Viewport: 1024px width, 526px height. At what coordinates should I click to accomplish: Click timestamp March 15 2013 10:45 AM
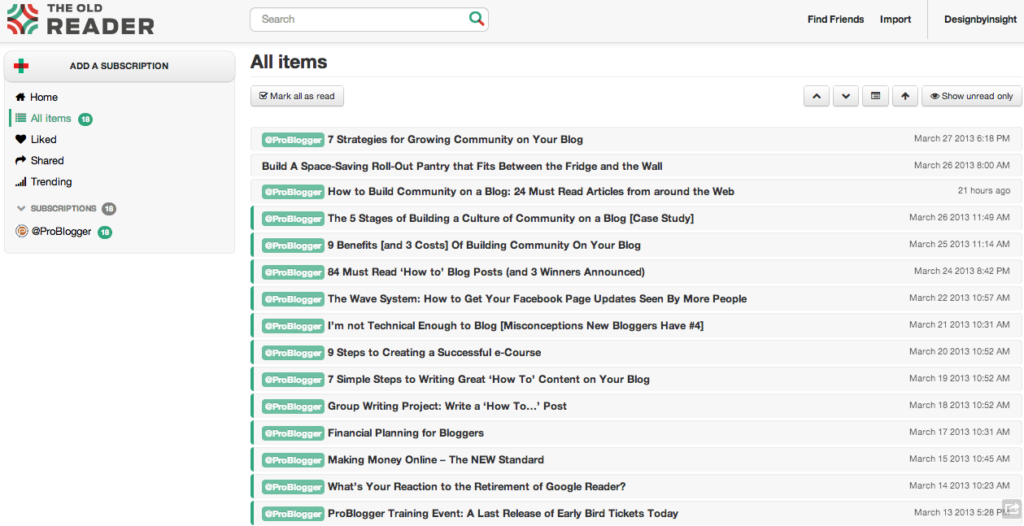pos(959,459)
